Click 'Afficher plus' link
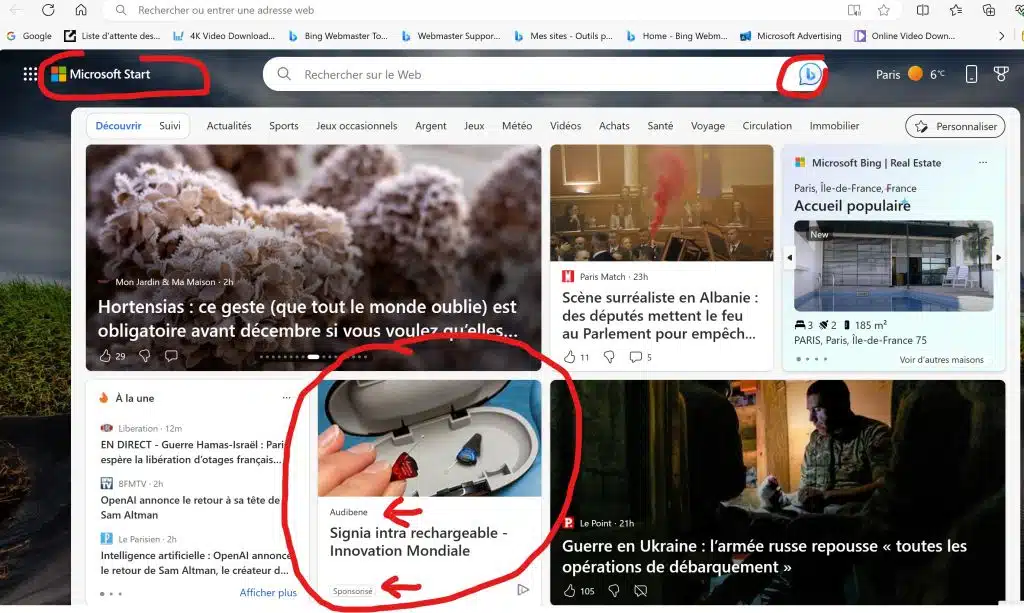1024x613 pixels. (x=268, y=593)
